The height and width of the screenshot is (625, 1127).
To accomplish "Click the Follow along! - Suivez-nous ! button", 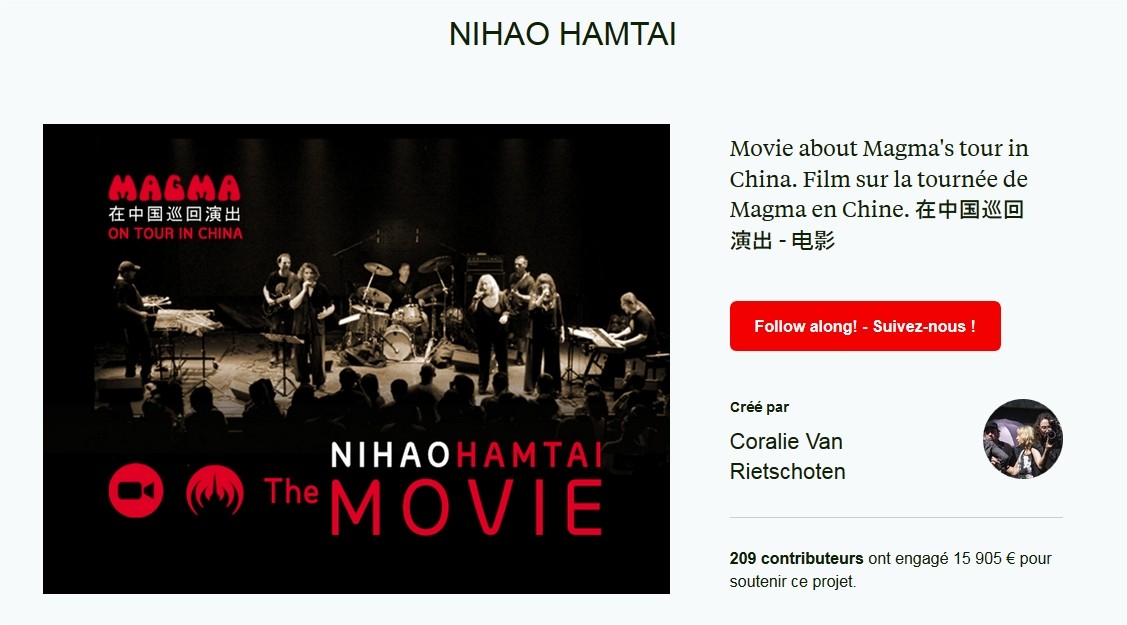I will 865,326.
